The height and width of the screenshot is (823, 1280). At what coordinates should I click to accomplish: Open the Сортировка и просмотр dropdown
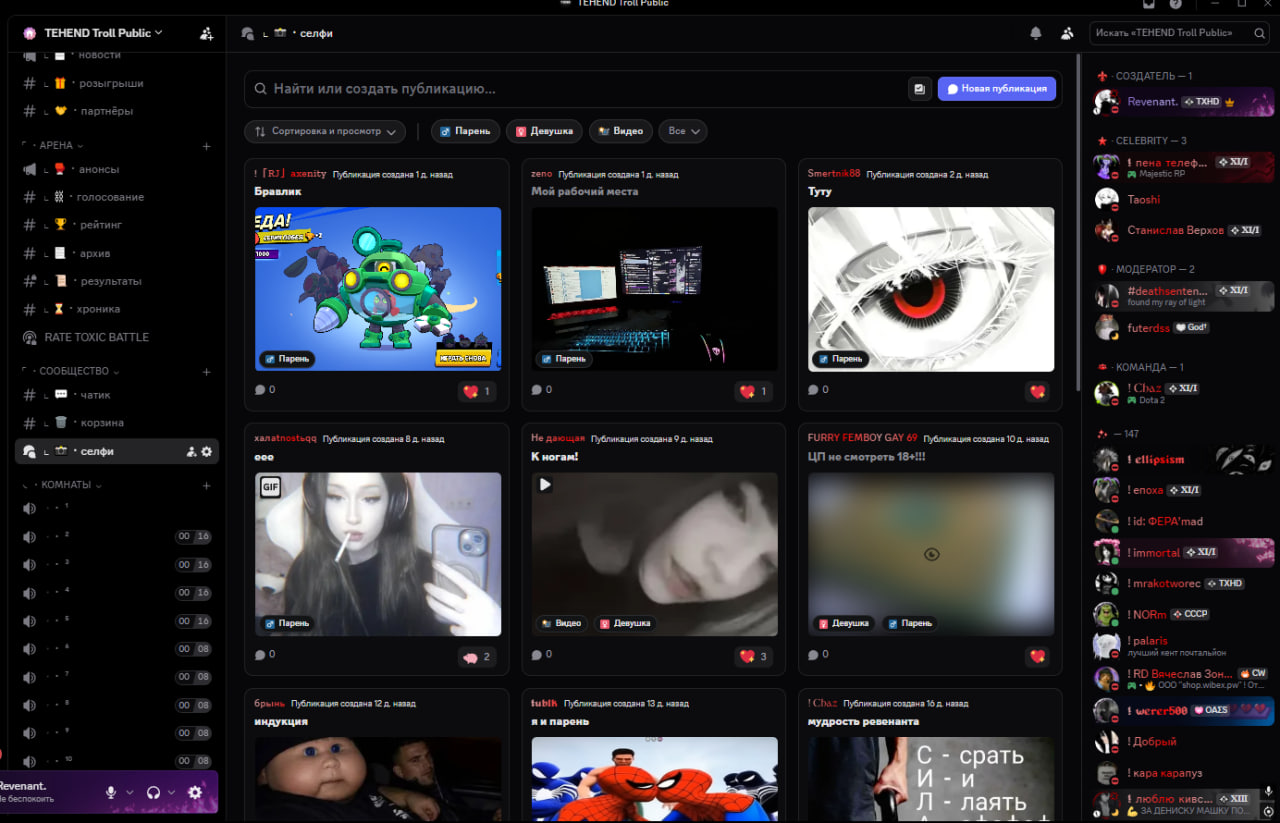pyautogui.click(x=325, y=131)
